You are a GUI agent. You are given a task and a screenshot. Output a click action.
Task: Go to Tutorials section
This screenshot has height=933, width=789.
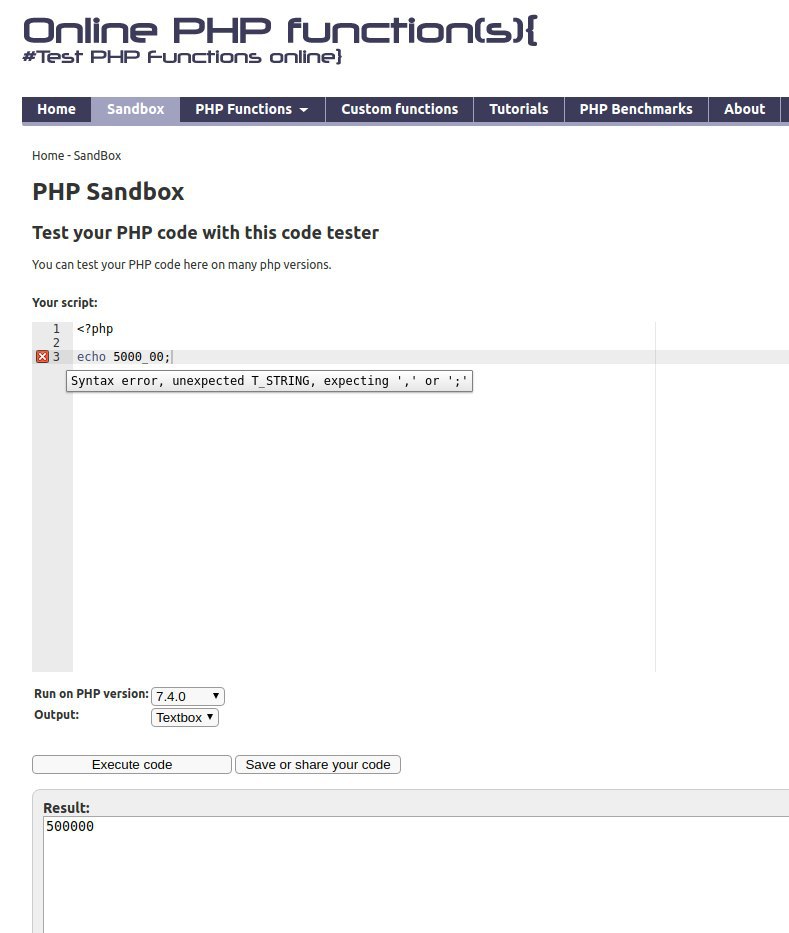coord(519,109)
